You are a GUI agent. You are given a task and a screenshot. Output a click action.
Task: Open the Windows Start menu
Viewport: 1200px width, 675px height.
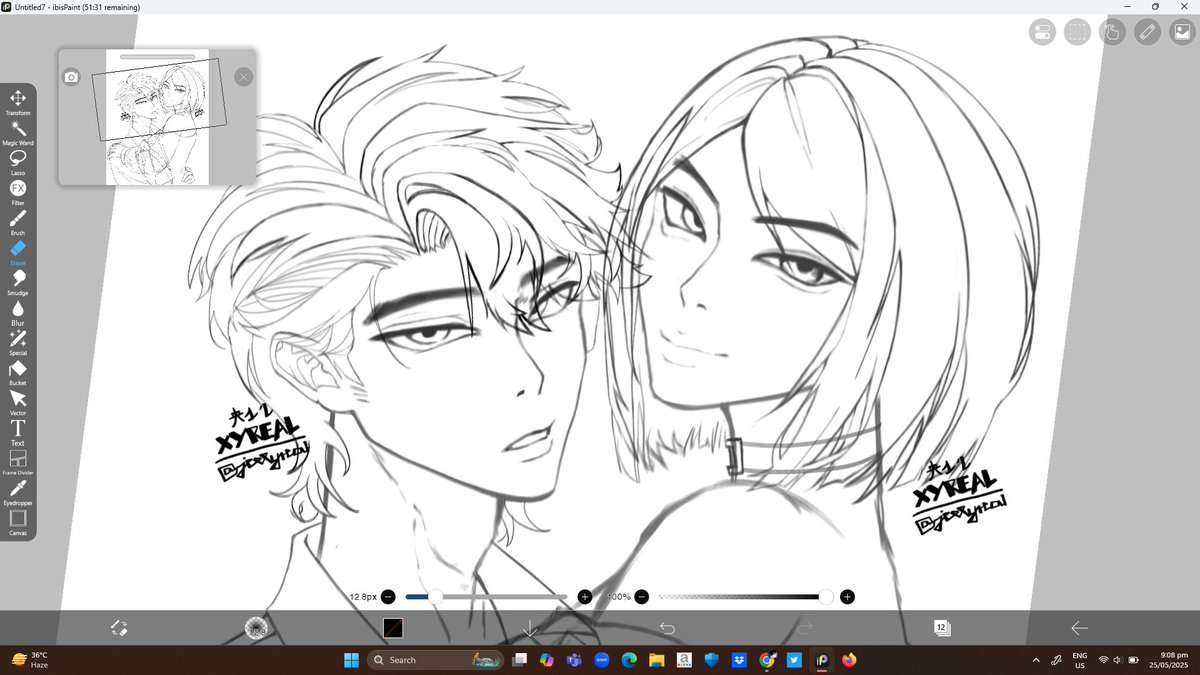352,660
